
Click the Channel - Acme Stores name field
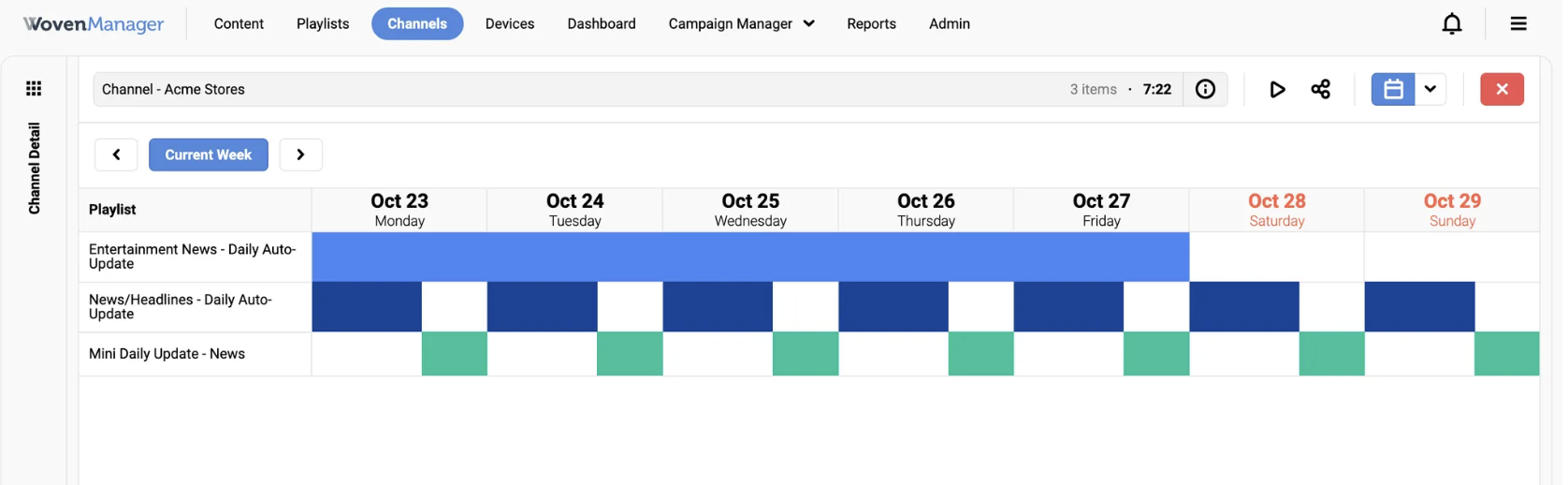pyautogui.click(x=580, y=89)
